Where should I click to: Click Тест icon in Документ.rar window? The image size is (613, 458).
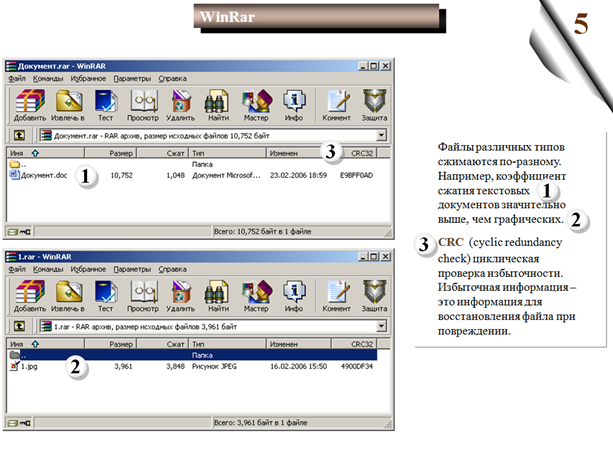[105, 105]
